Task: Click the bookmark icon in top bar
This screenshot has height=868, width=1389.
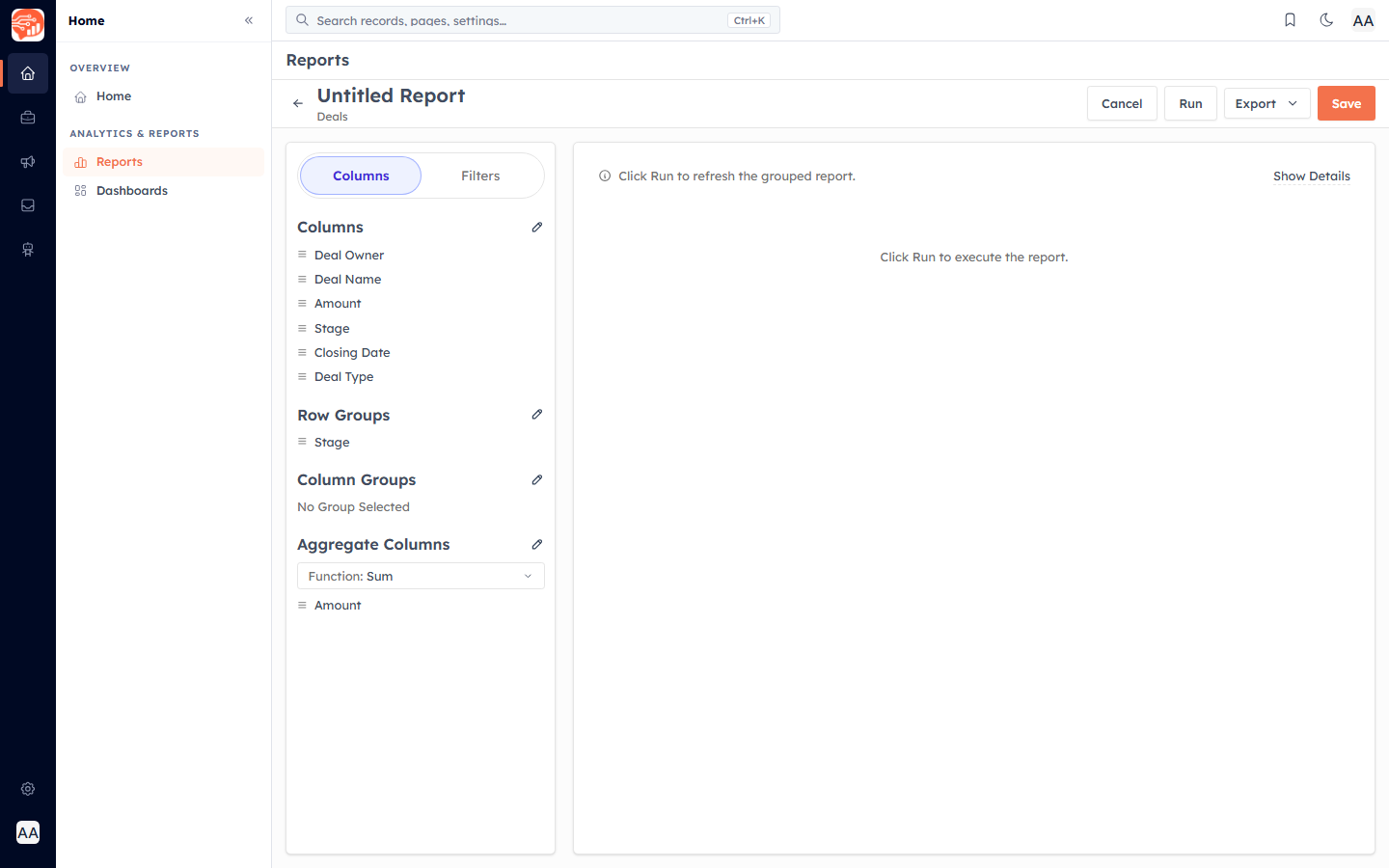Action: [1290, 20]
